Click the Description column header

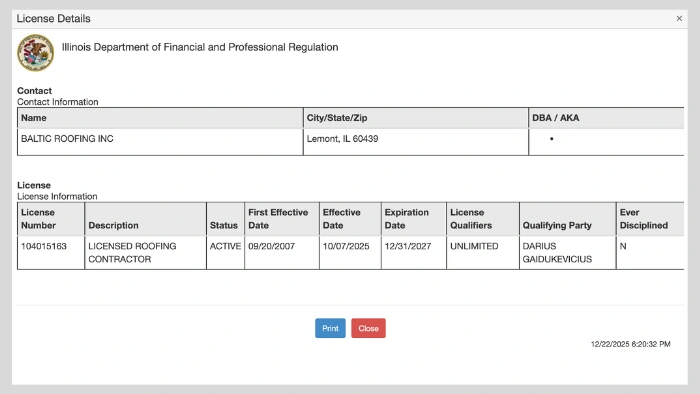pos(146,219)
